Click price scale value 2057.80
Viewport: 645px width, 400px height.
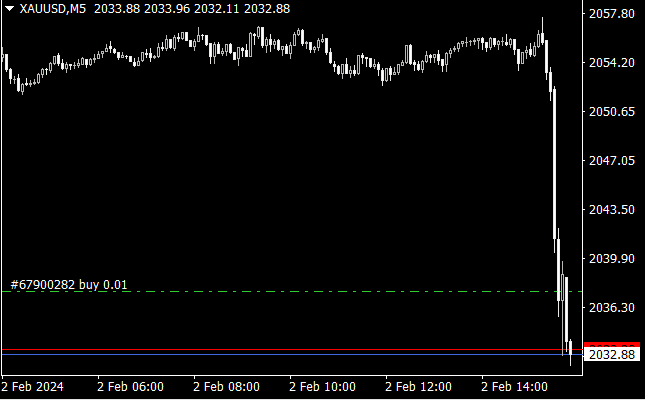[x=612, y=14]
